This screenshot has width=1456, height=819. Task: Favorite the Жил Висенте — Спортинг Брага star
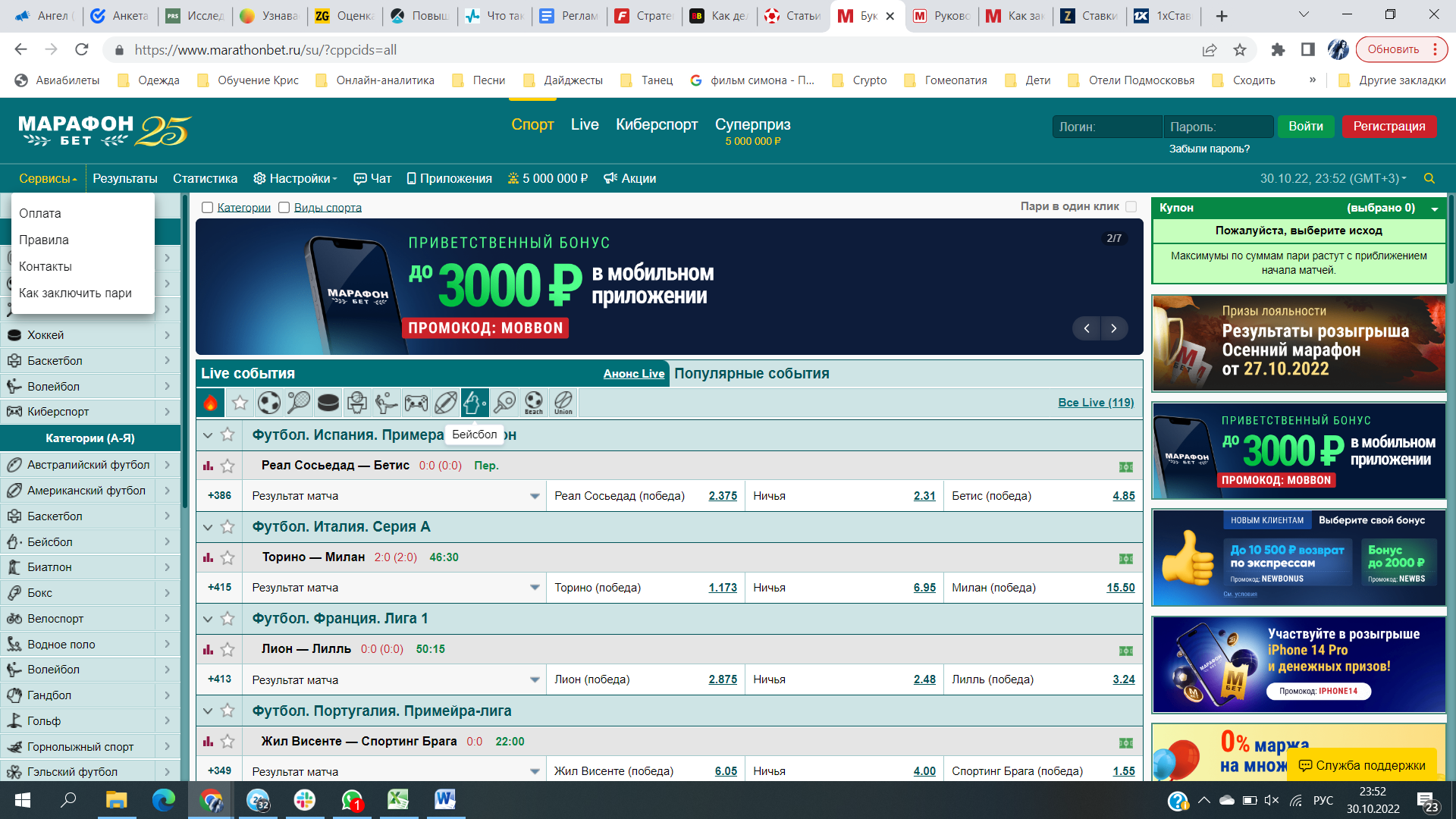click(x=227, y=742)
